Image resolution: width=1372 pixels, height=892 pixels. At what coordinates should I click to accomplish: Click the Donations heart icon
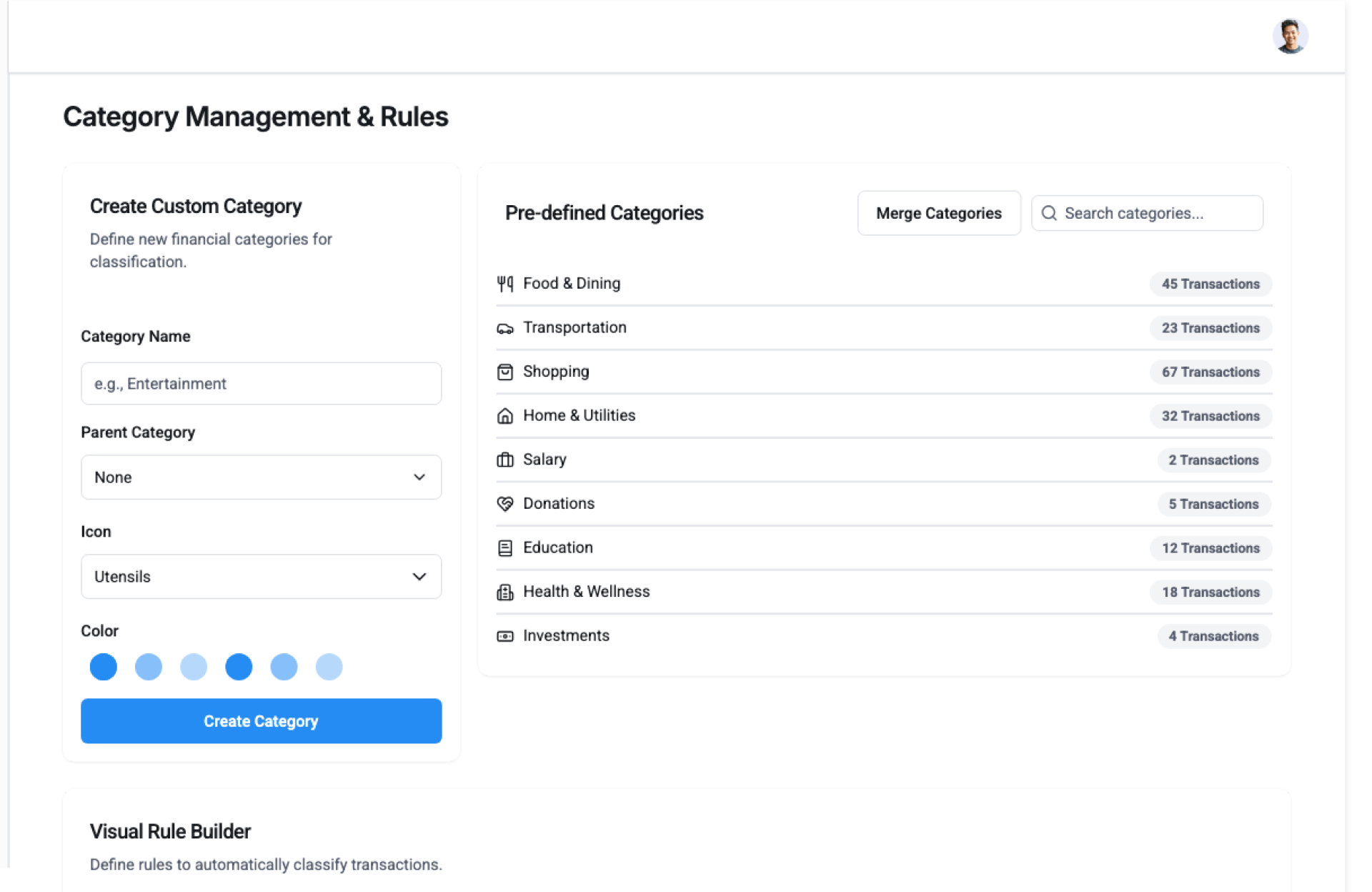coord(504,504)
